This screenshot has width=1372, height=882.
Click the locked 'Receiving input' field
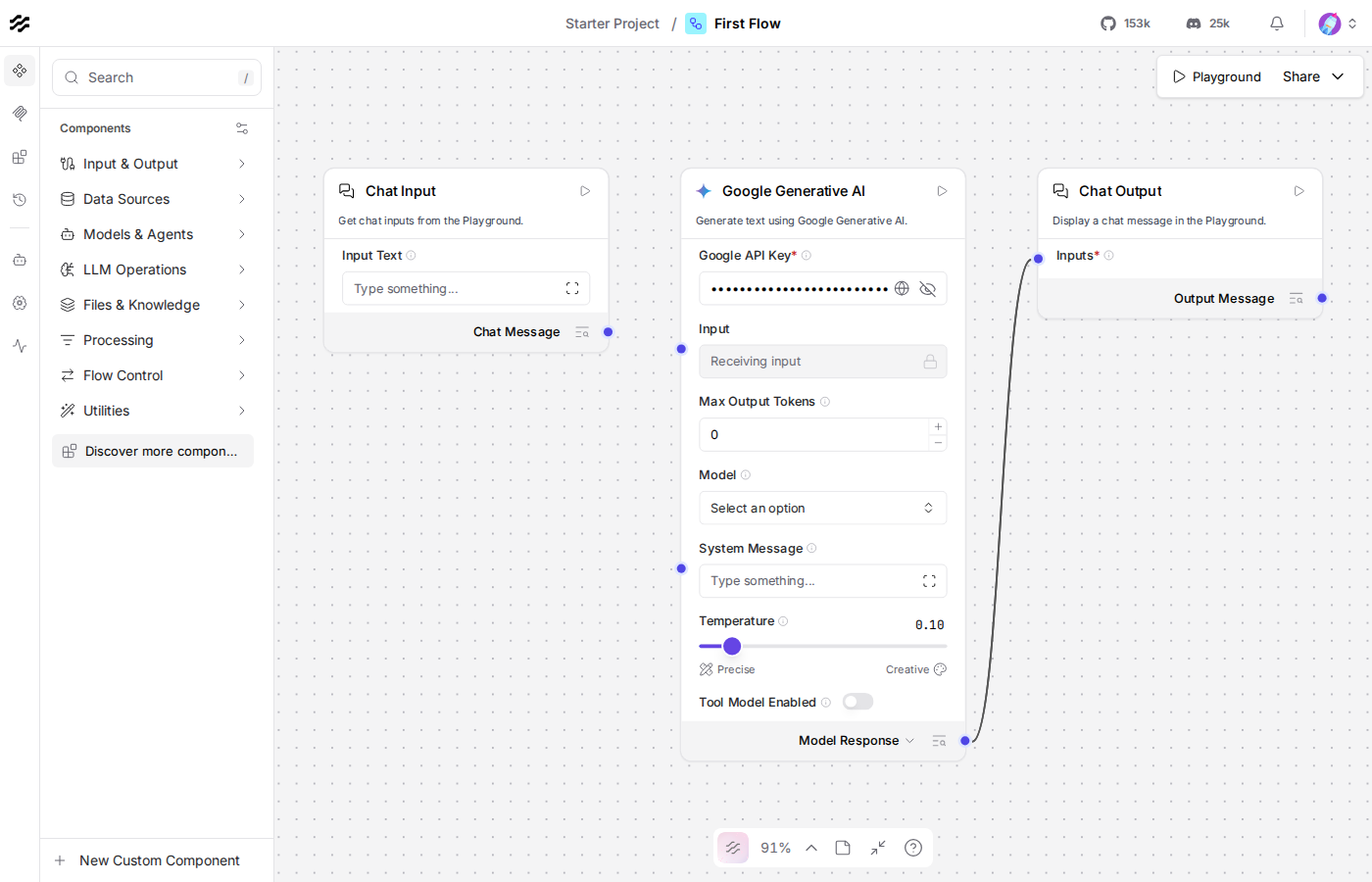pos(822,362)
